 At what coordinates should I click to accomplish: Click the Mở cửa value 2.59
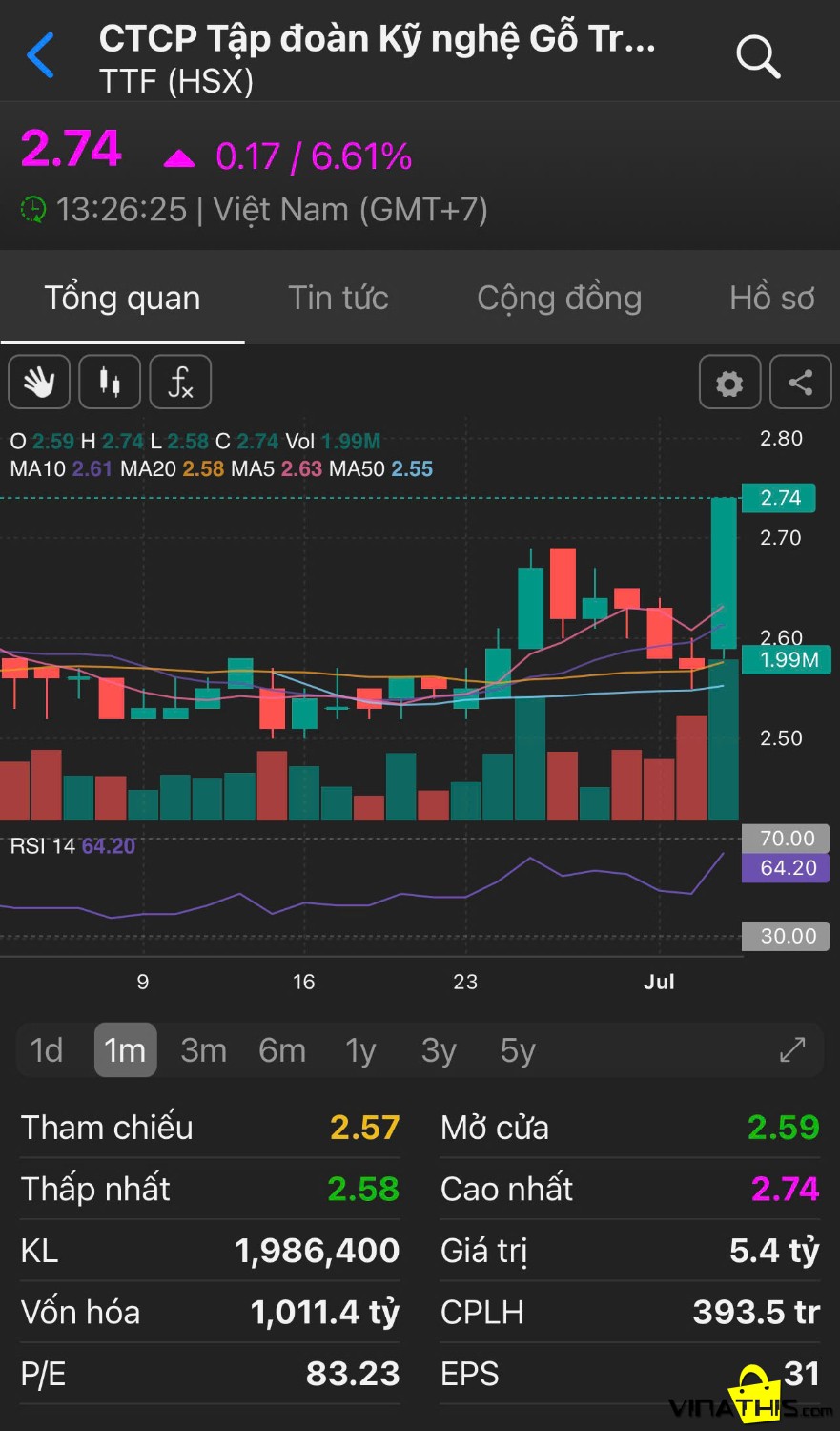tap(784, 1128)
